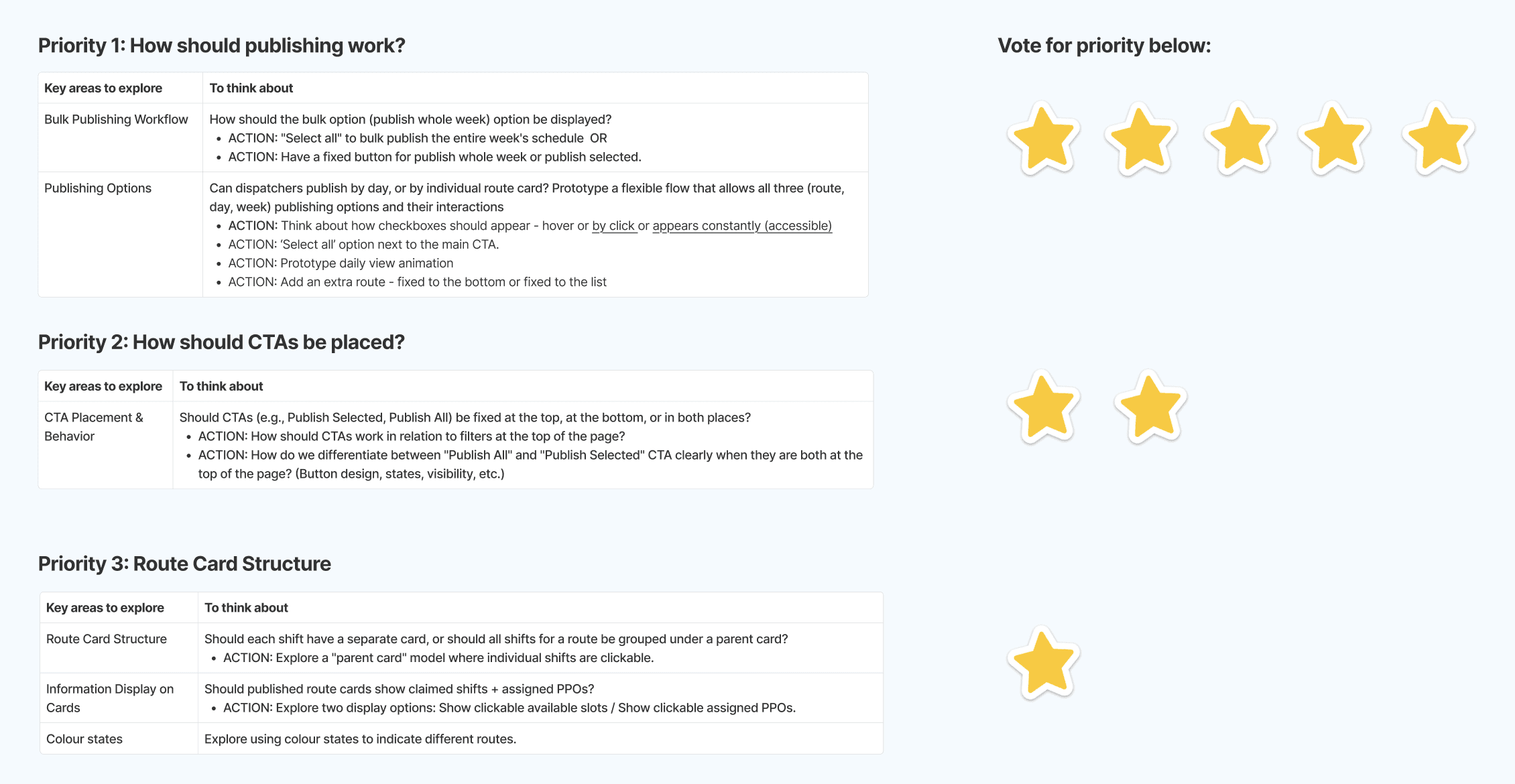Viewport: 1515px width, 784px height.
Task: Click the first star beside Priority 1
Action: [x=1044, y=139]
